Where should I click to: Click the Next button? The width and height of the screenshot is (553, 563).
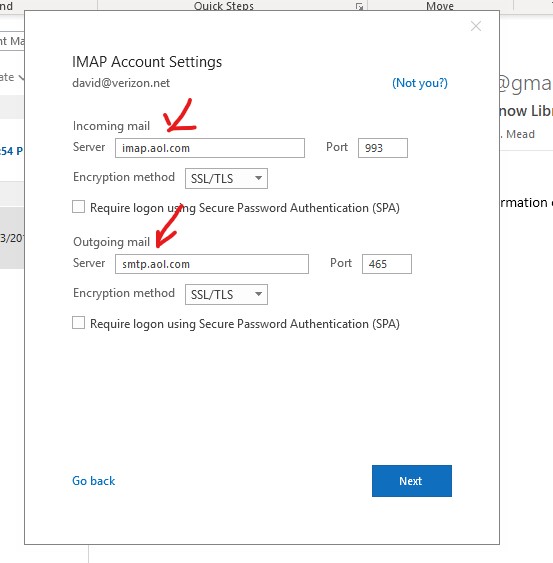click(x=412, y=481)
